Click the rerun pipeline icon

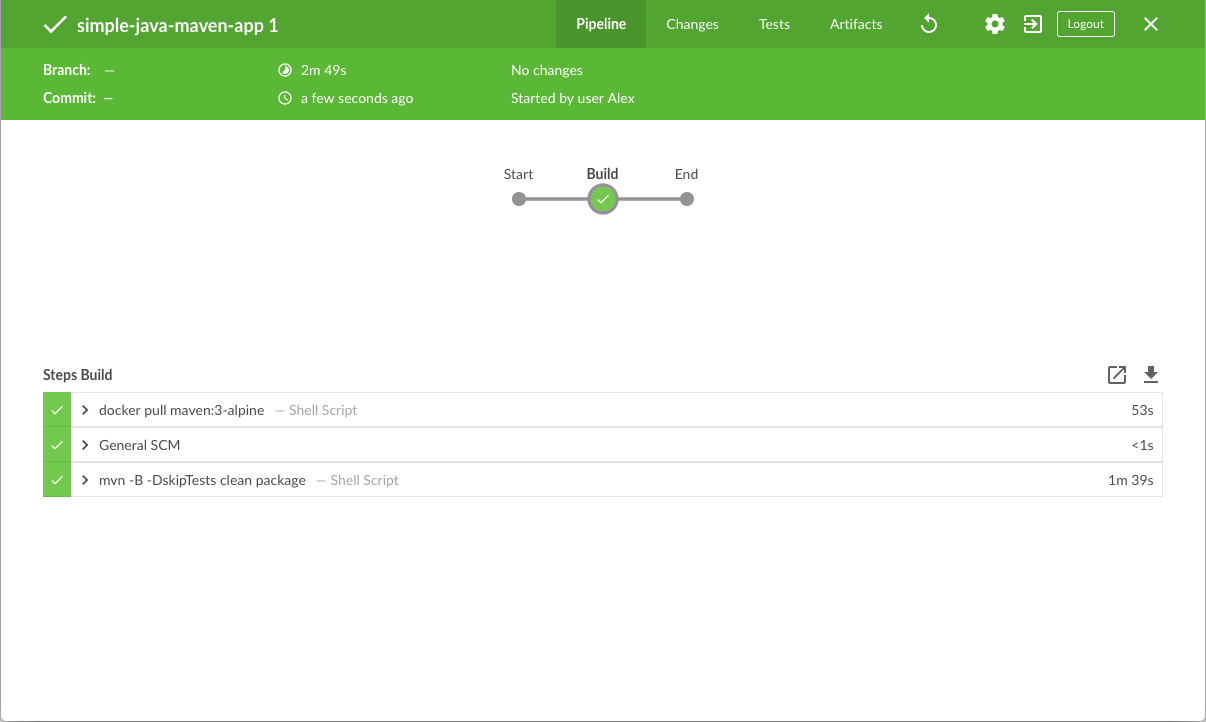929,24
